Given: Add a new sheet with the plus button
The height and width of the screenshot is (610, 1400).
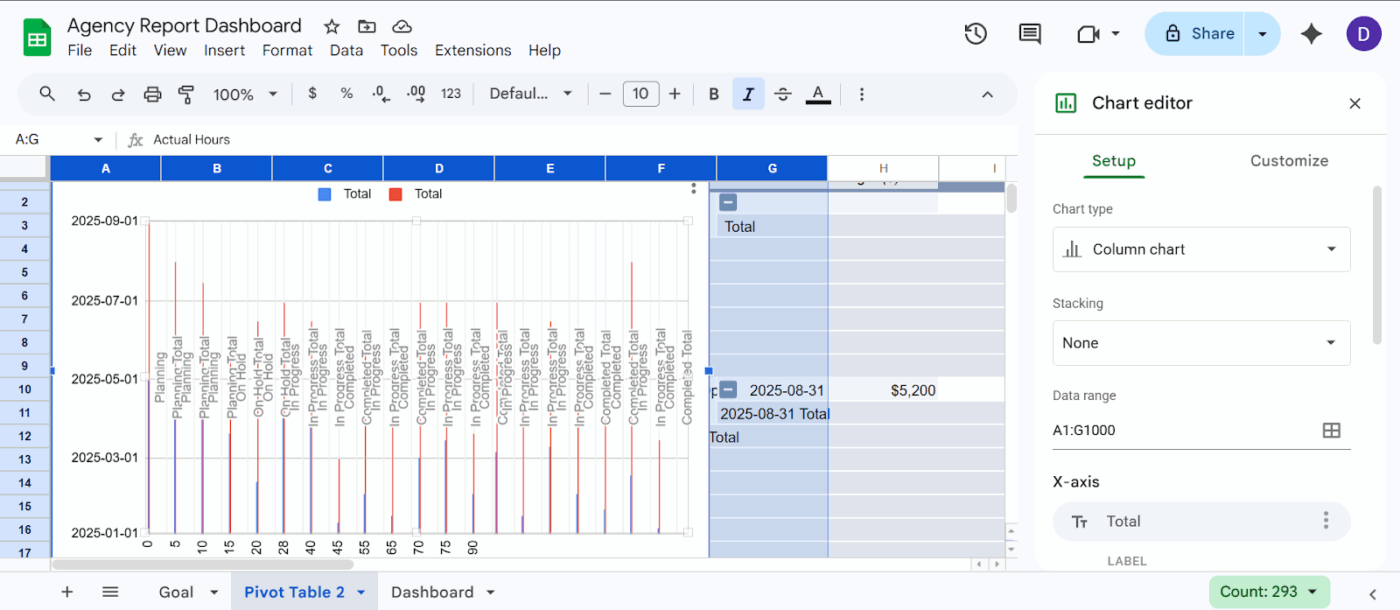Looking at the screenshot, I should click(x=66, y=591).
